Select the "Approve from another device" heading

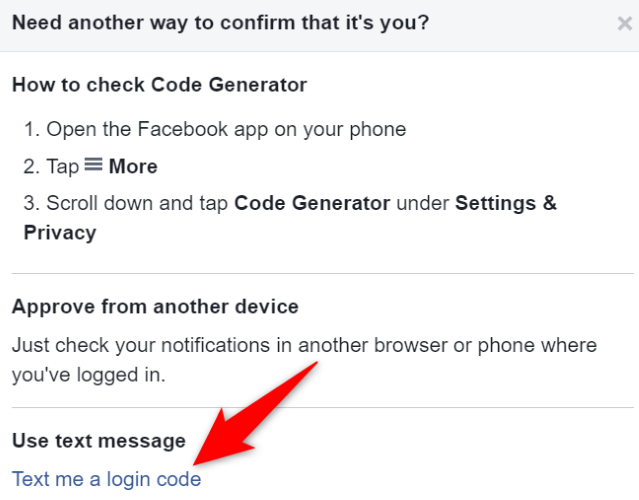click(155, 306)
